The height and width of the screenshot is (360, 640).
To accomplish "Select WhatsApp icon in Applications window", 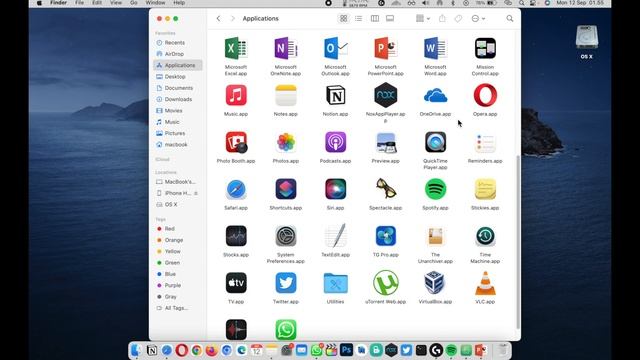I will click(x=286, y=330).
